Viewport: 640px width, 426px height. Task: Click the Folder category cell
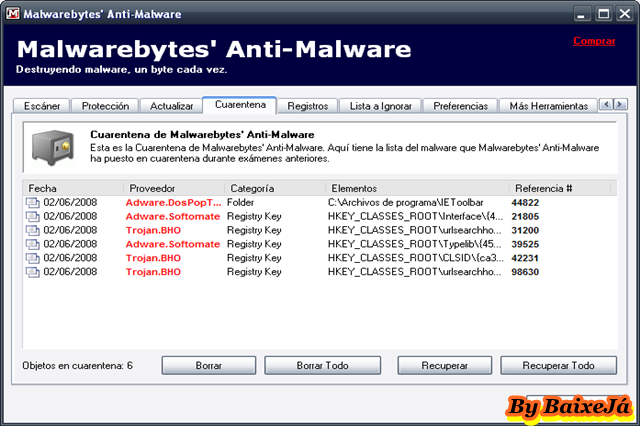pos(240,202)
